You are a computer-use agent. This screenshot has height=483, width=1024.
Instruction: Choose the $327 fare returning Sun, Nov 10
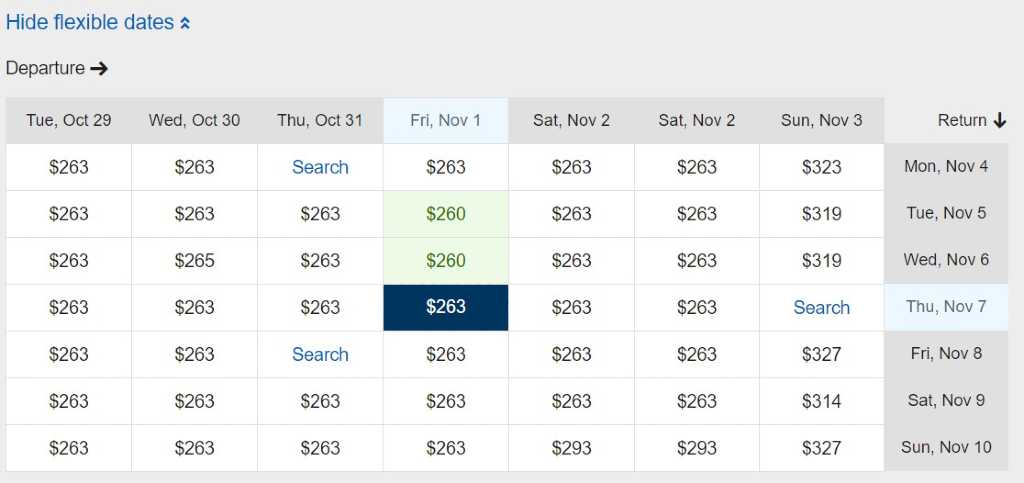[821, 448]
